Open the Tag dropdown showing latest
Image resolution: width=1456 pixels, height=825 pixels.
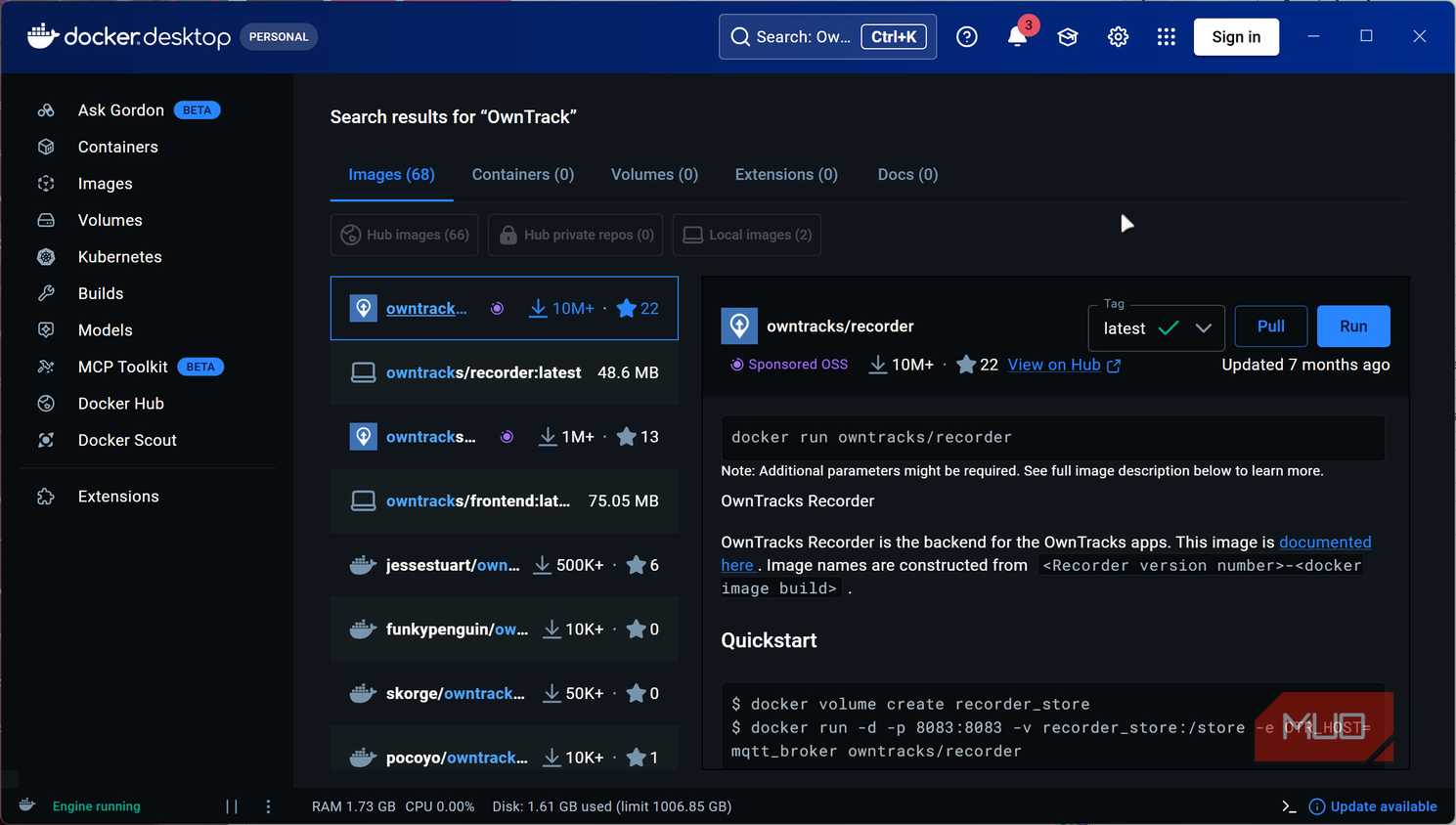tap(1156, 328)
